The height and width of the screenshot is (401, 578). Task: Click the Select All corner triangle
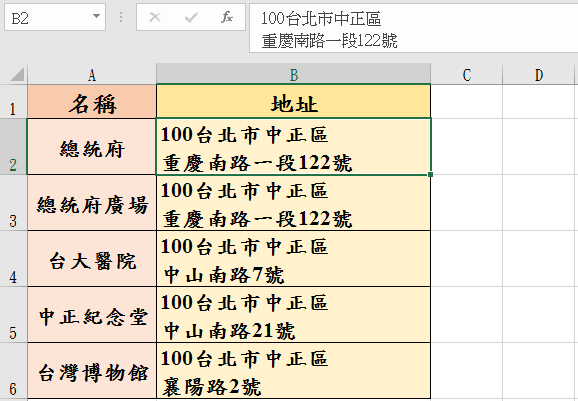(x=17, y=74)
